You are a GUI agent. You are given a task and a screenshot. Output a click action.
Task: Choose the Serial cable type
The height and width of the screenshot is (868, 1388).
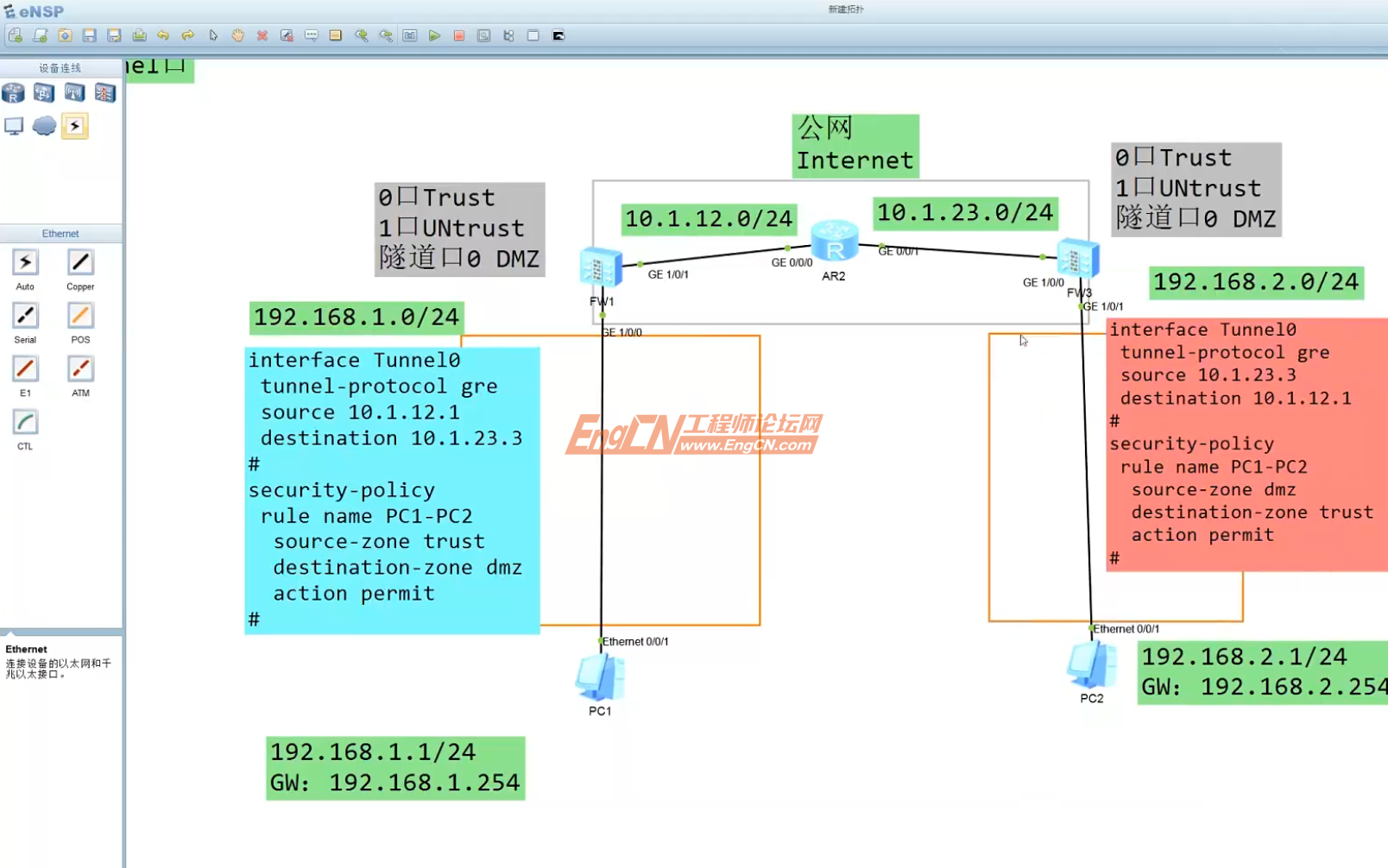tap(25, 316)
